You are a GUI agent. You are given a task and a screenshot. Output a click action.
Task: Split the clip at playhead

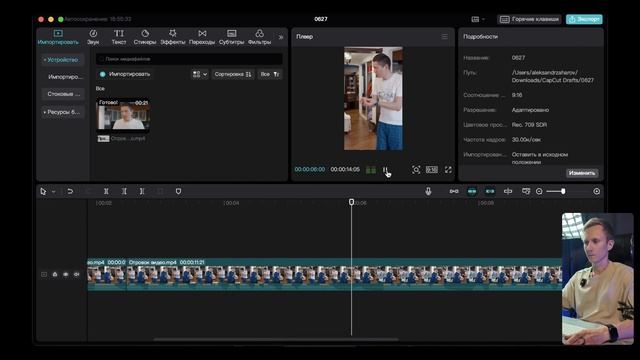point(106,191)
